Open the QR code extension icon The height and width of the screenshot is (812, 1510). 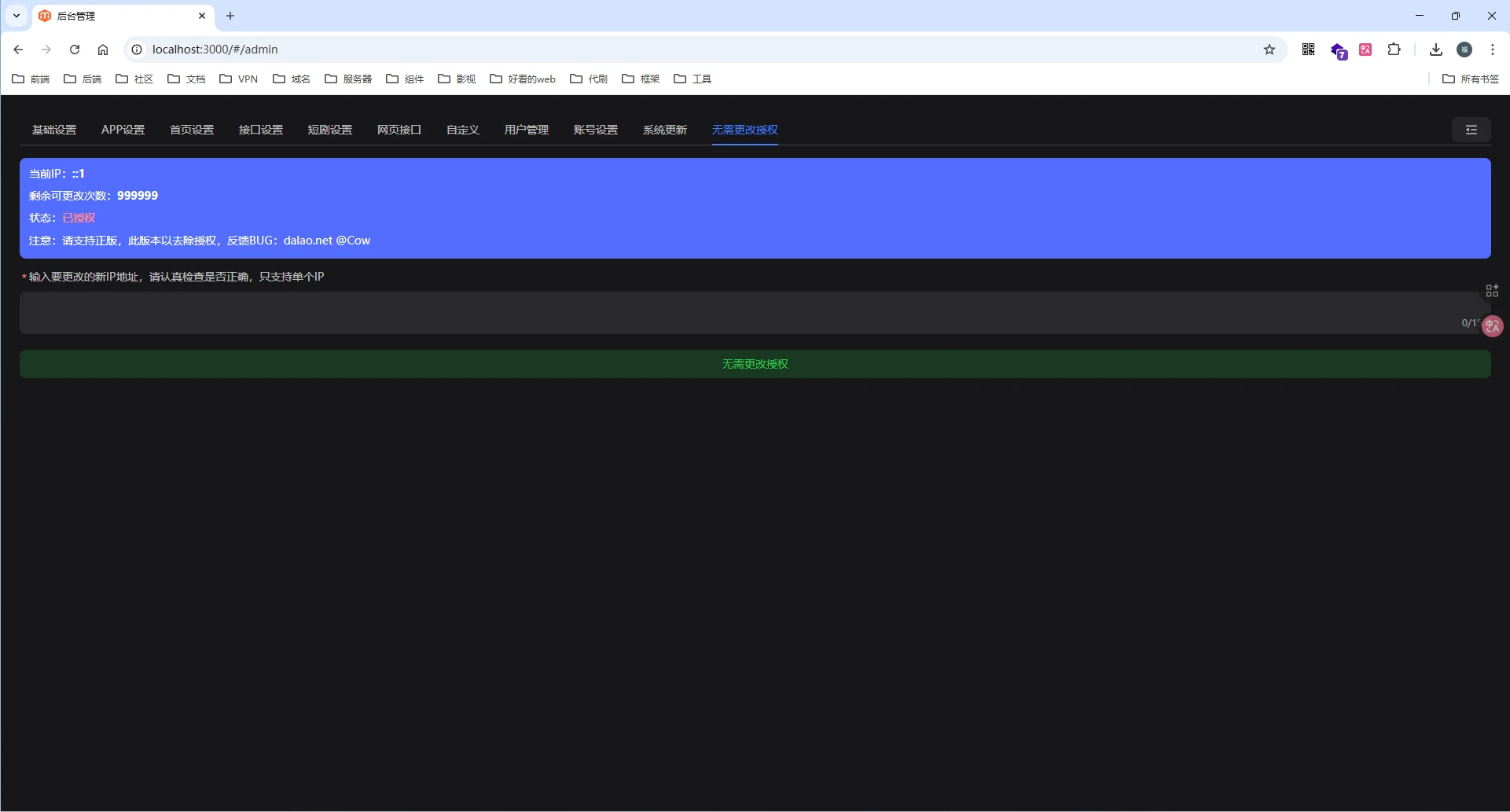tap(1308, 50)
